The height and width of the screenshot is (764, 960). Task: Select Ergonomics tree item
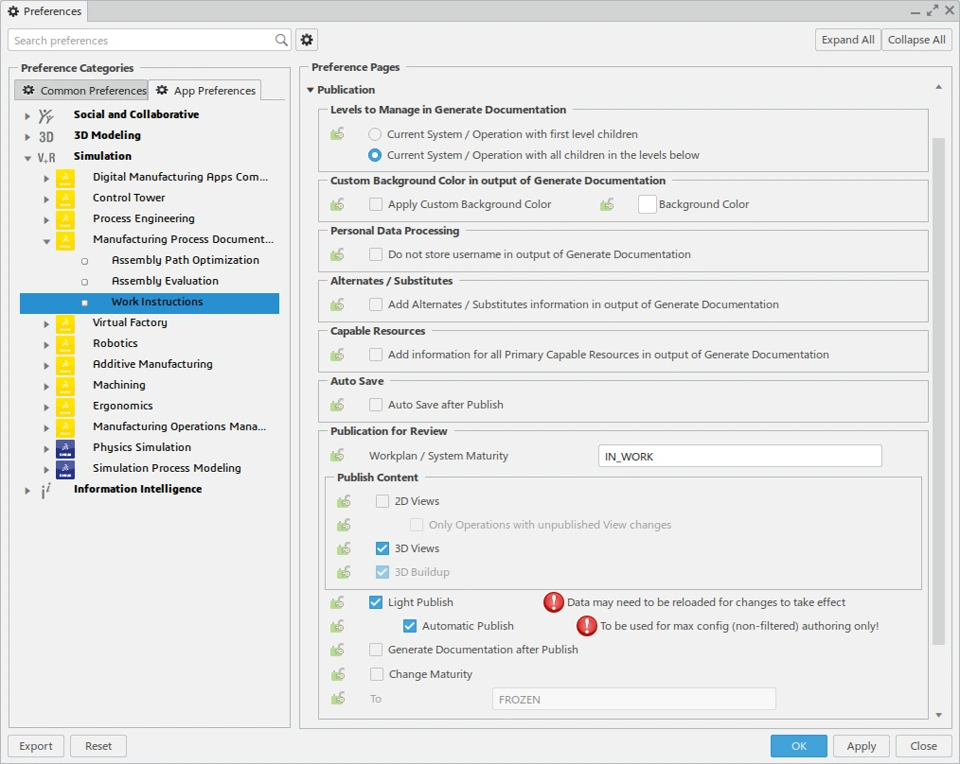click(123, 406)
